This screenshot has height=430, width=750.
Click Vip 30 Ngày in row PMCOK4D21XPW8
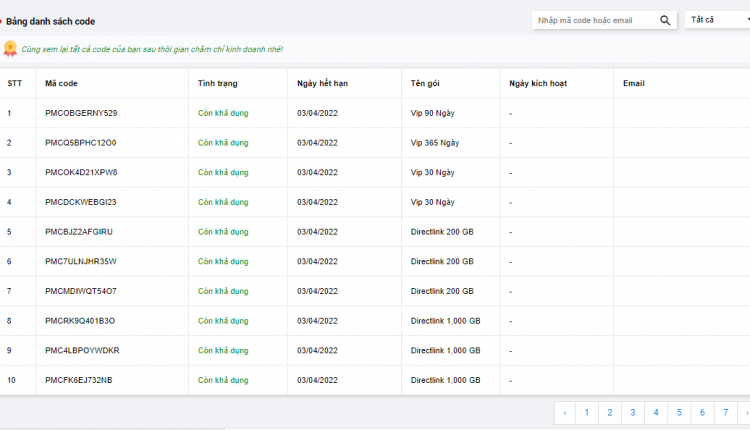point(432,172)
